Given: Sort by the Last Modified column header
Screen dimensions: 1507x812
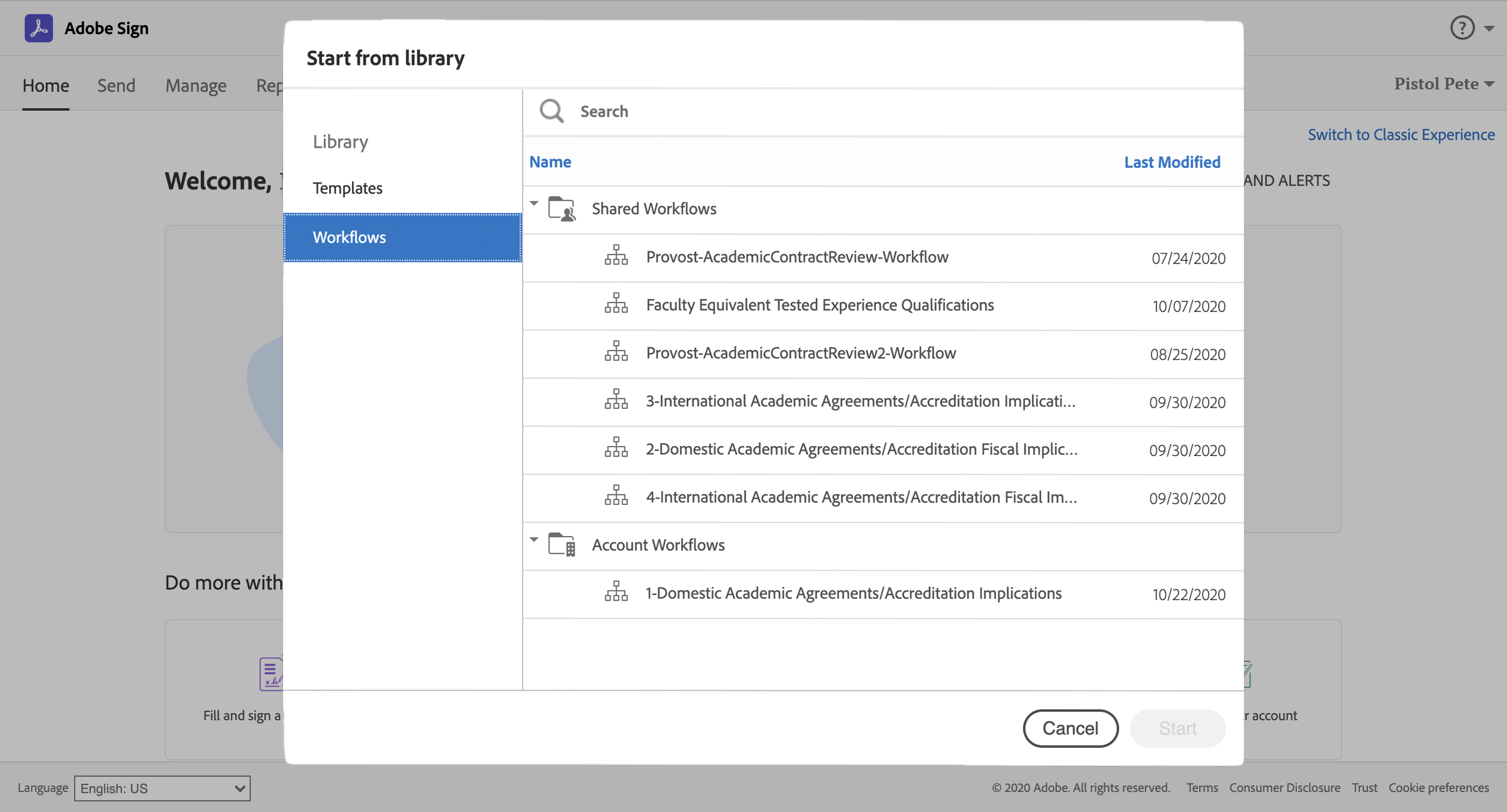Looking at the screenshot, I should pyautogui.click(x=1172, y=162).
